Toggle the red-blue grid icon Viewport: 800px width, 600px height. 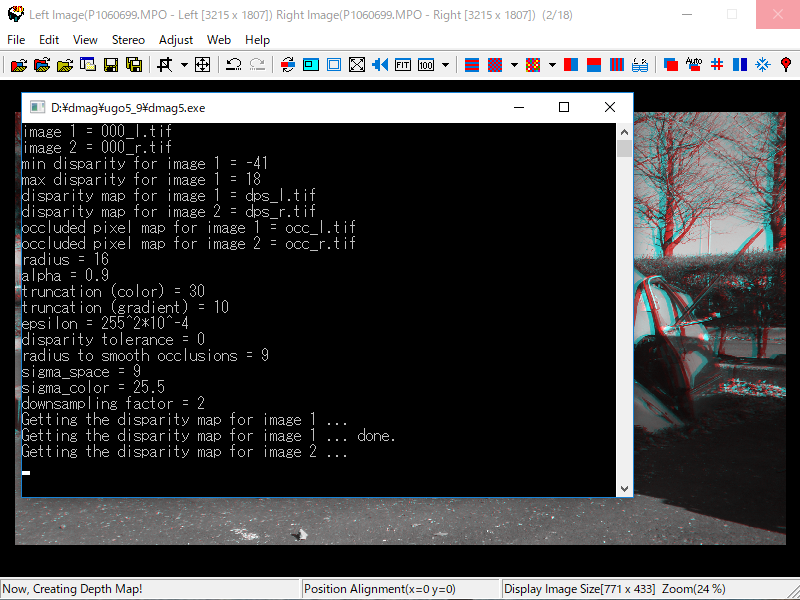(x=717, y=65)
